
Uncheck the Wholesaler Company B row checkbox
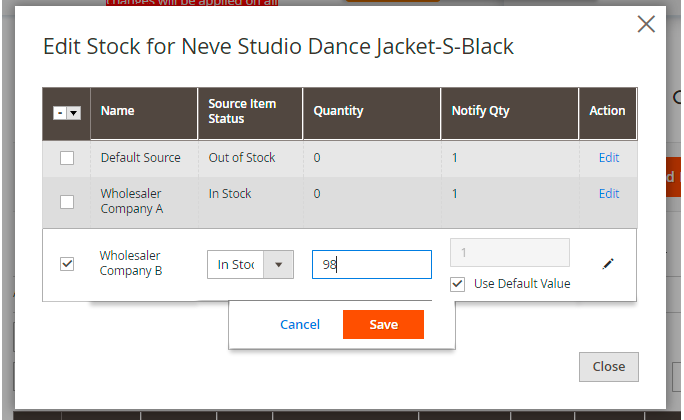67,264
